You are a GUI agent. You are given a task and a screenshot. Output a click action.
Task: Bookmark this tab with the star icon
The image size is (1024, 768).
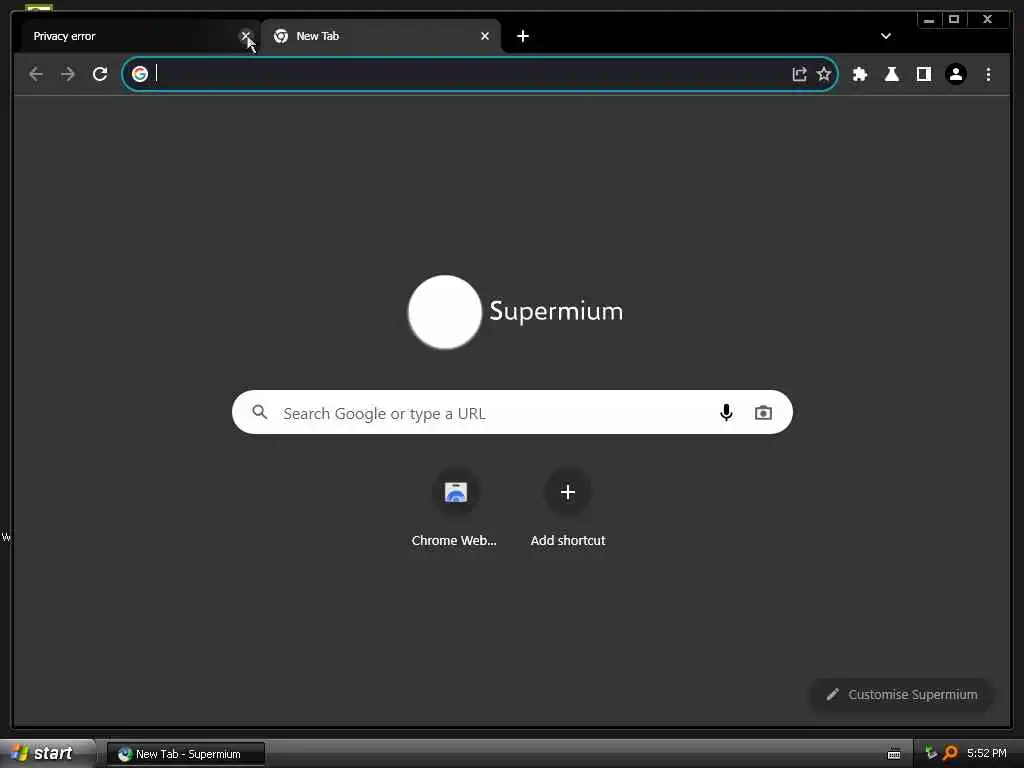(x=824, y=74)
